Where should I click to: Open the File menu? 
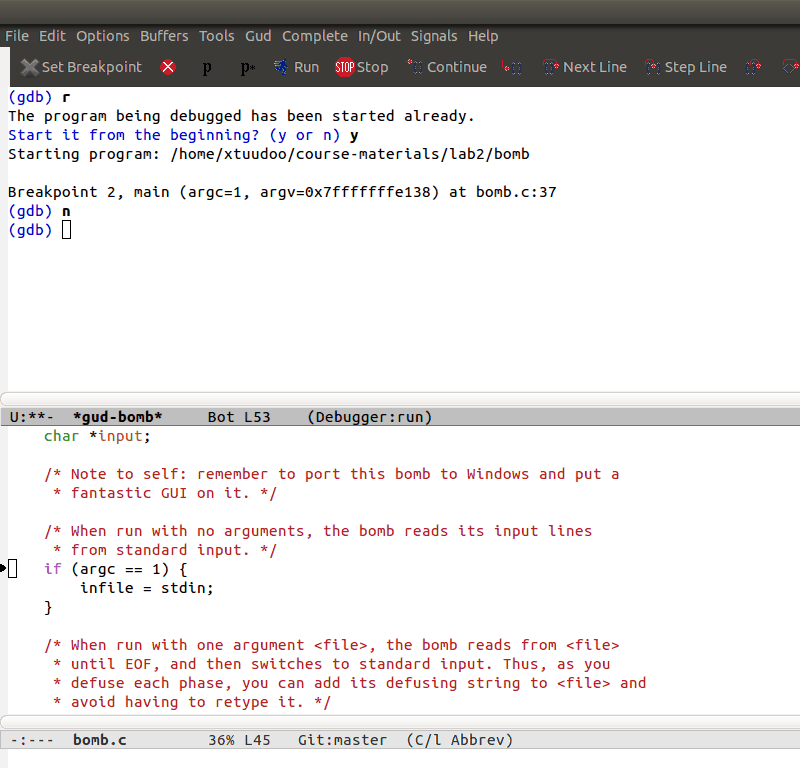[x=17, y=36]
